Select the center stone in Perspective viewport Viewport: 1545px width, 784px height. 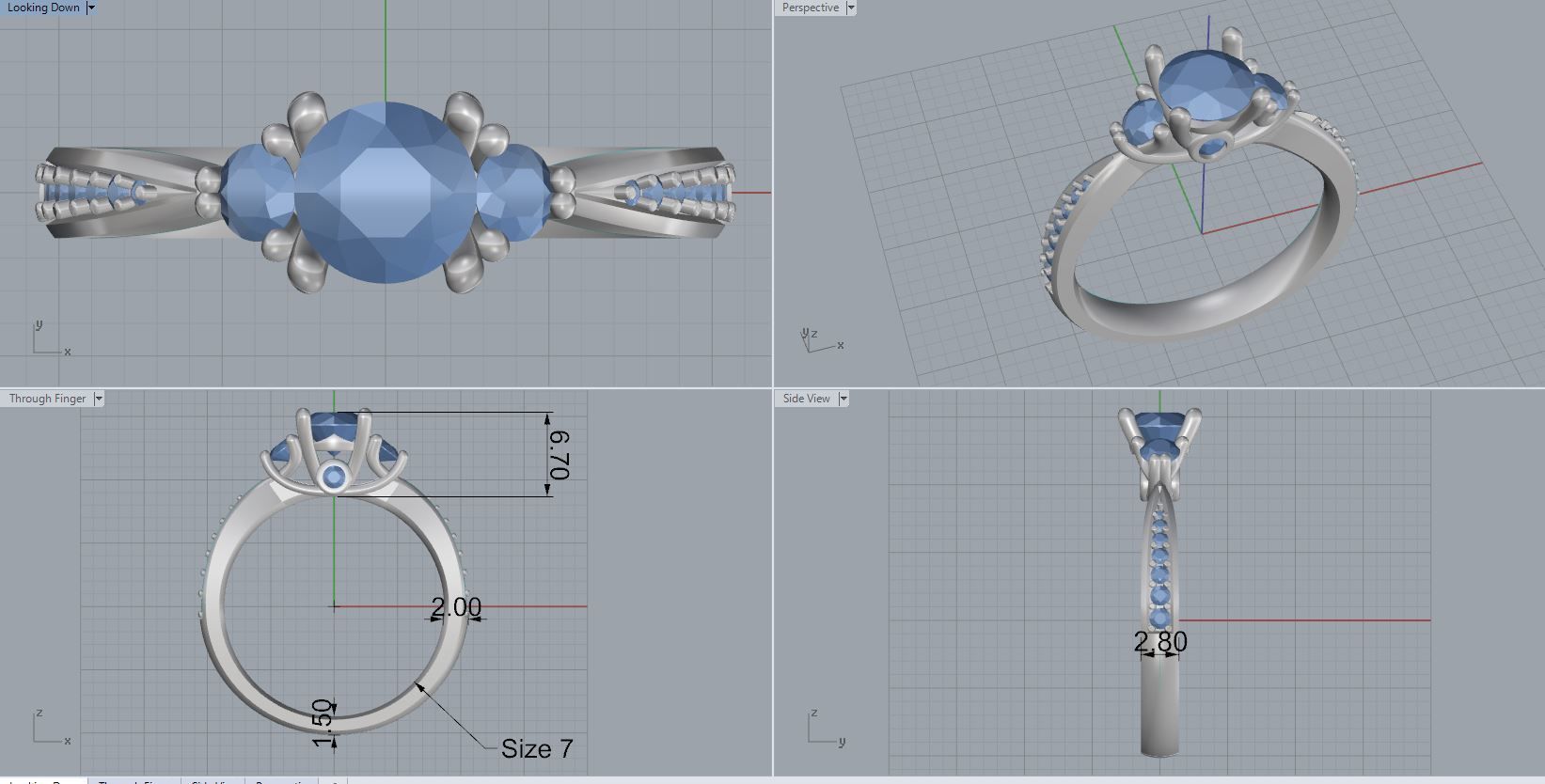pos(1206,86)
